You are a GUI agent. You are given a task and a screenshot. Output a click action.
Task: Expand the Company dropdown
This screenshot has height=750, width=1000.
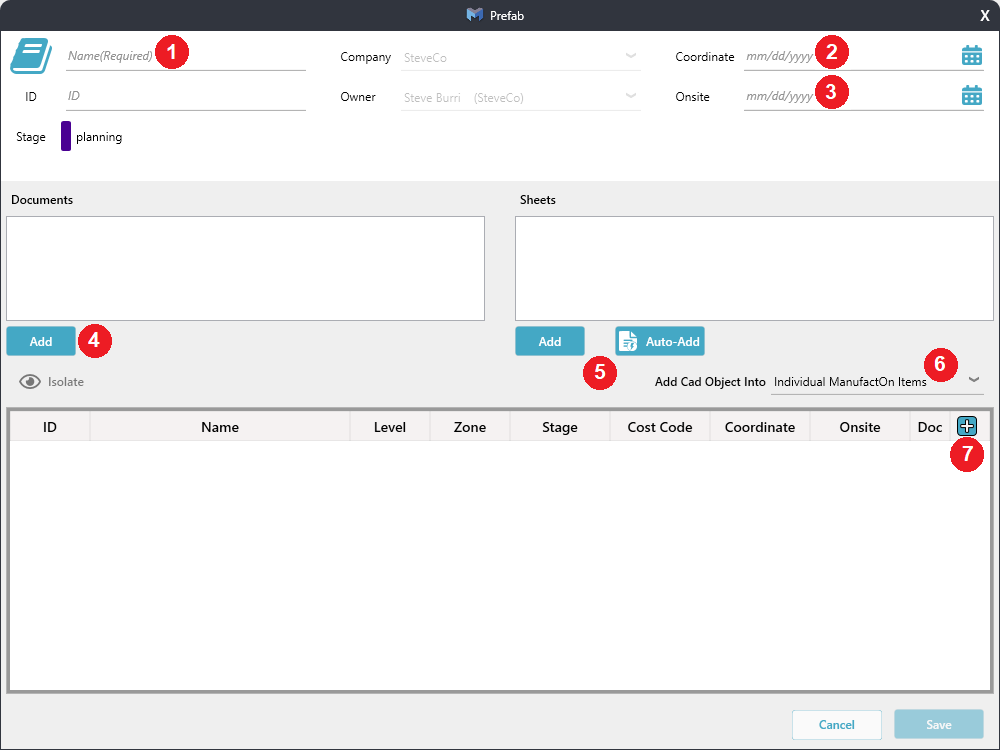pos(631,56)
